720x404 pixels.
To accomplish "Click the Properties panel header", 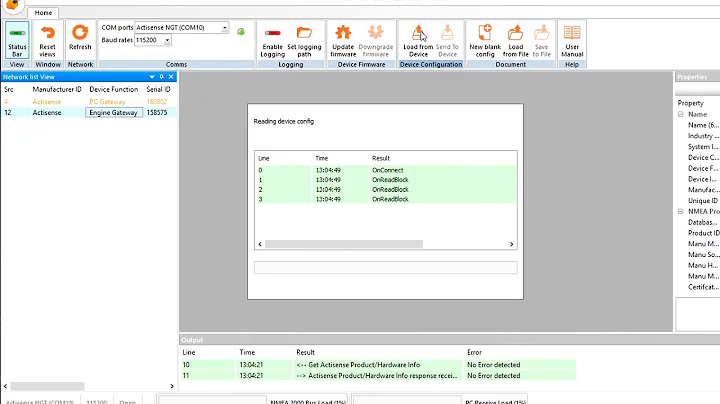I will click(x=697, y=77).
